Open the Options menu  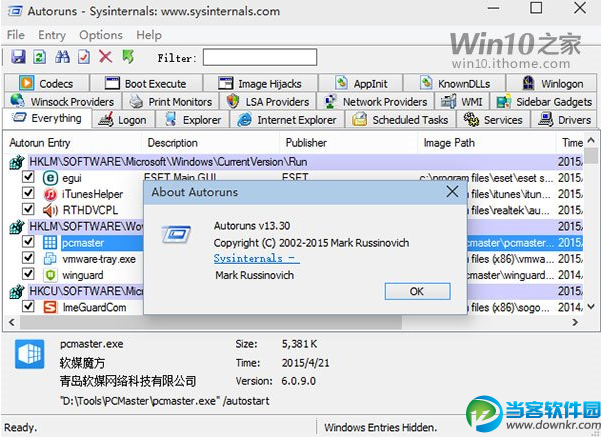click(101, 35)
